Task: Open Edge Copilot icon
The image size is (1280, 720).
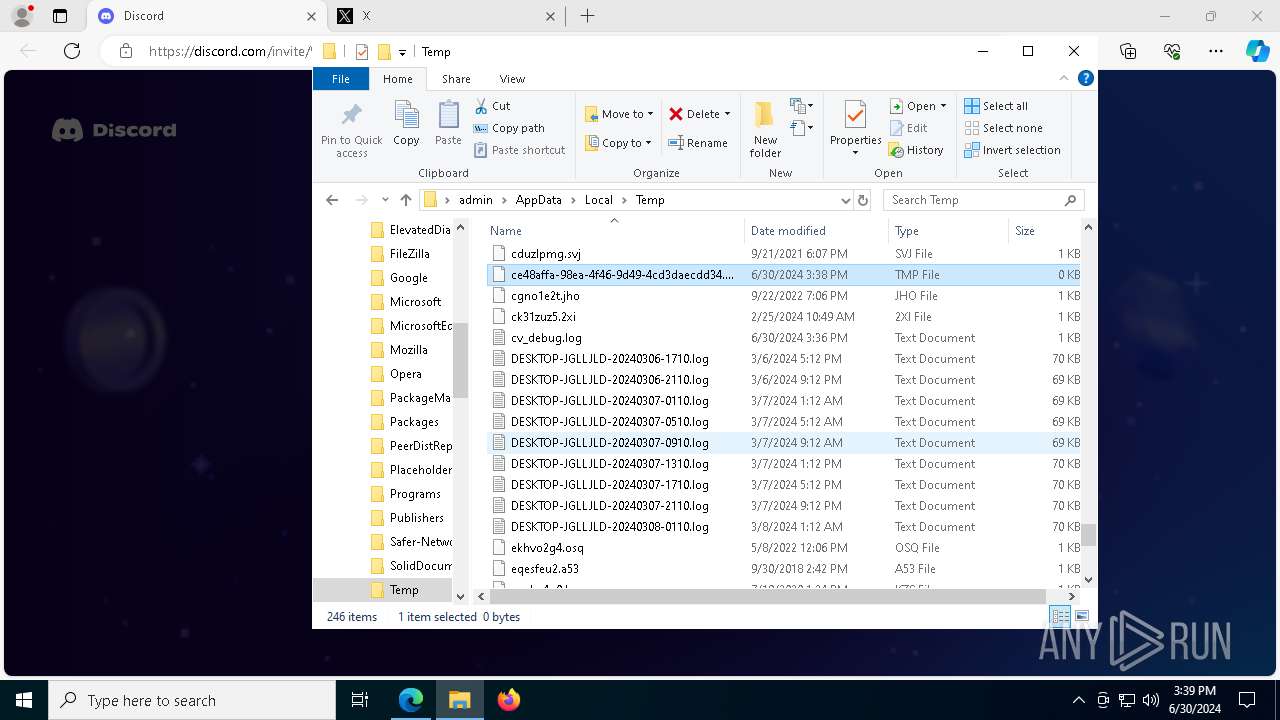Action: (x=1257, y=51)
